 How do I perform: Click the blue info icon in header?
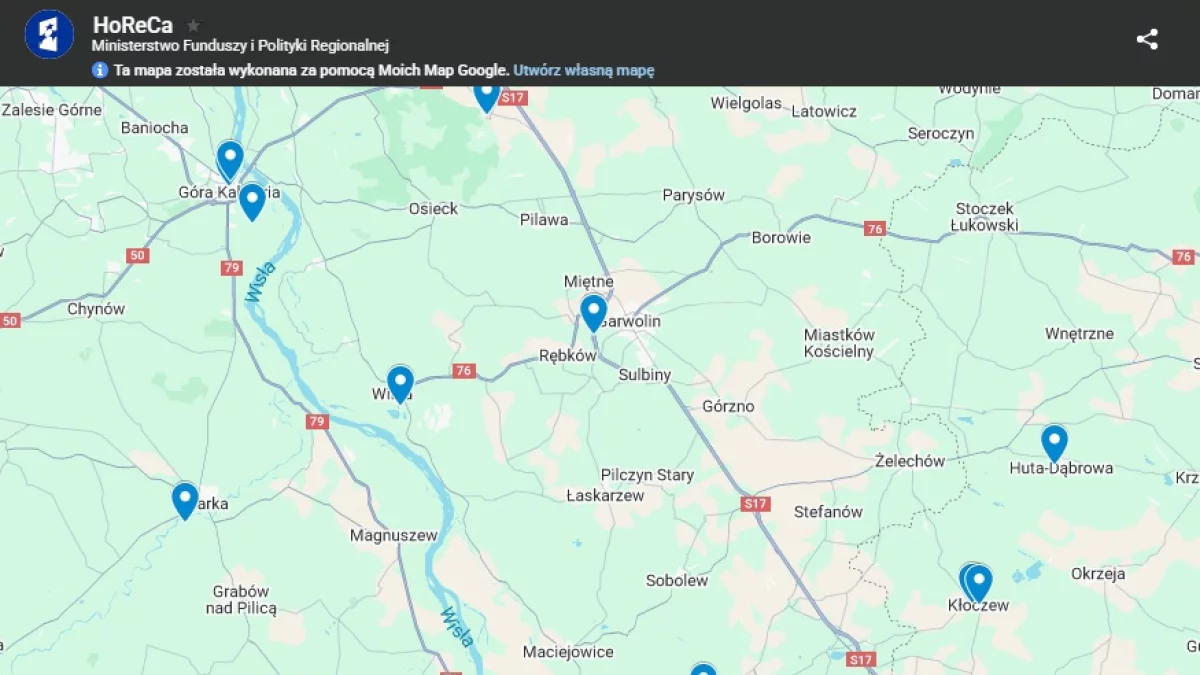coord(100,70)
